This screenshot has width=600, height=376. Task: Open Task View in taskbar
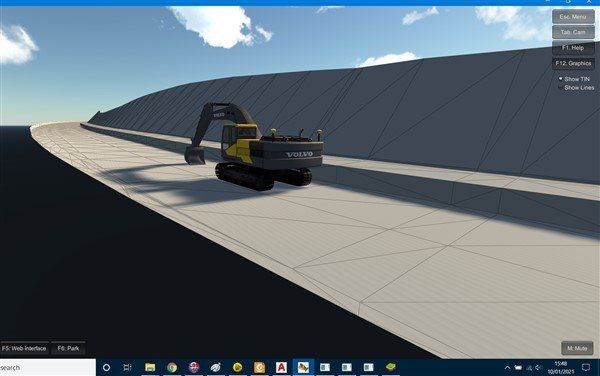coord(127,368)
